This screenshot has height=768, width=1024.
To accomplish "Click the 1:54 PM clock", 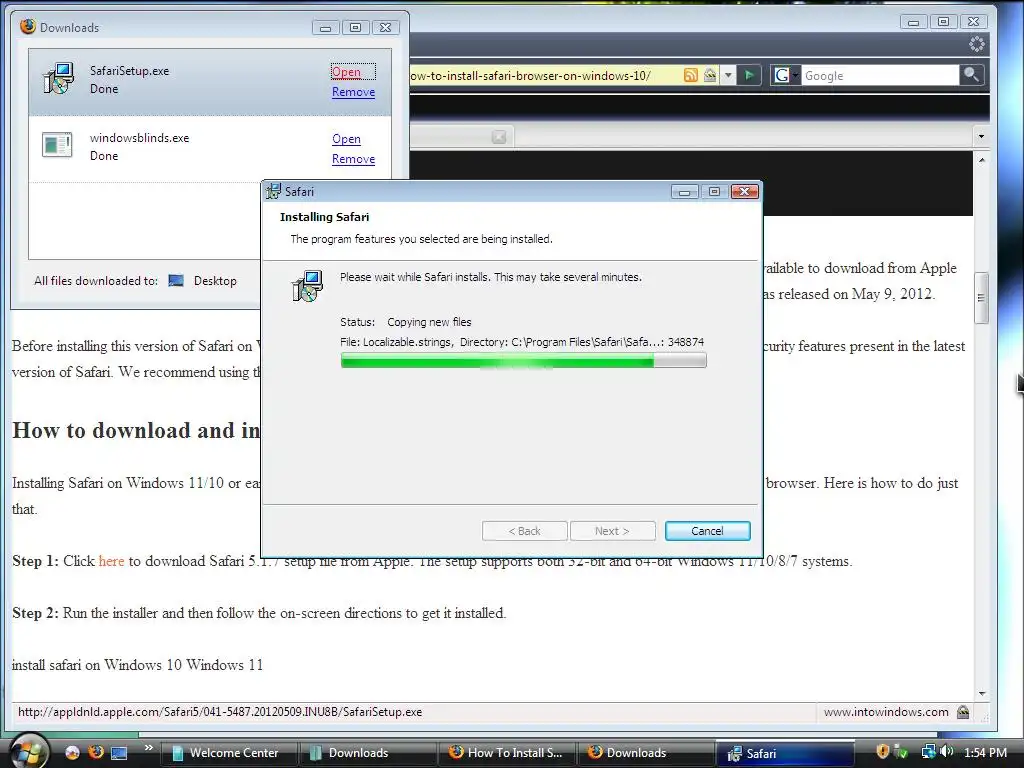I will (985, 753).
